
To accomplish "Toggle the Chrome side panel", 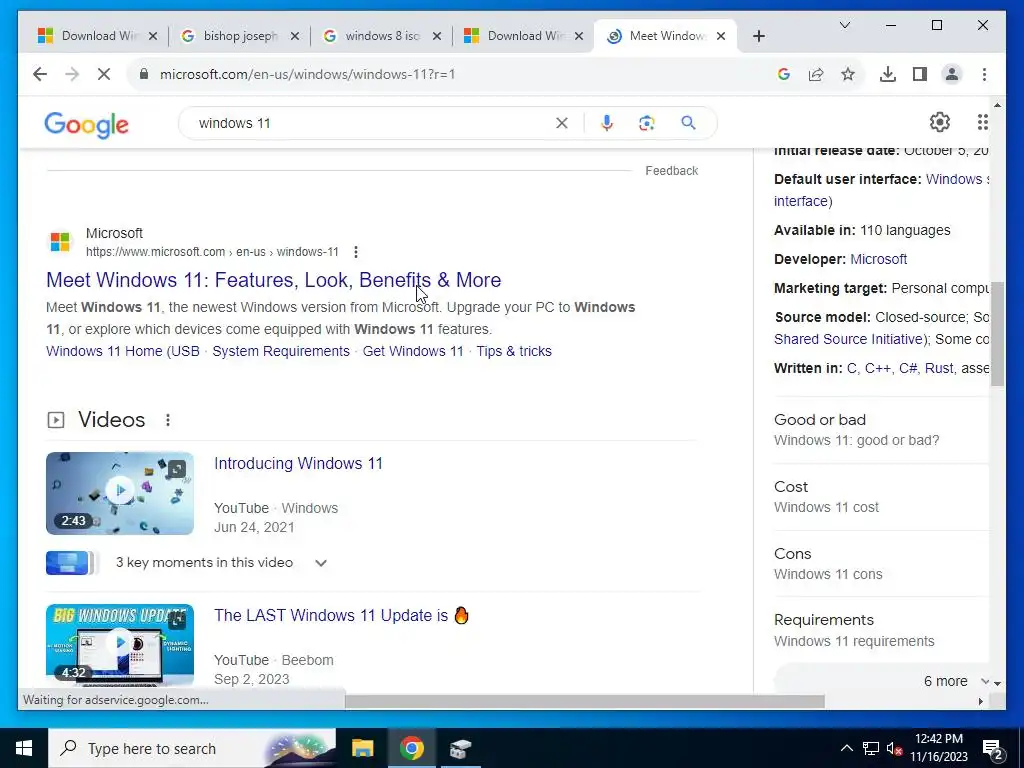I will (x=920, y=74).
